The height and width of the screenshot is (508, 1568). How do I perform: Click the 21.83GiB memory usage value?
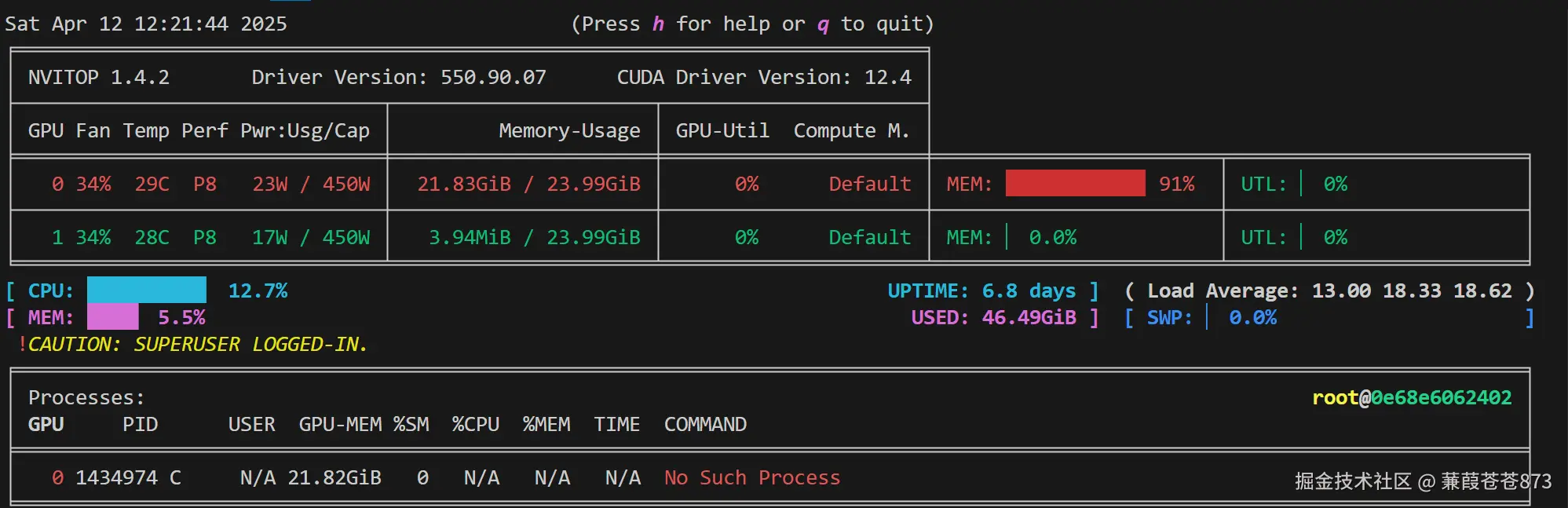[464, 184]
